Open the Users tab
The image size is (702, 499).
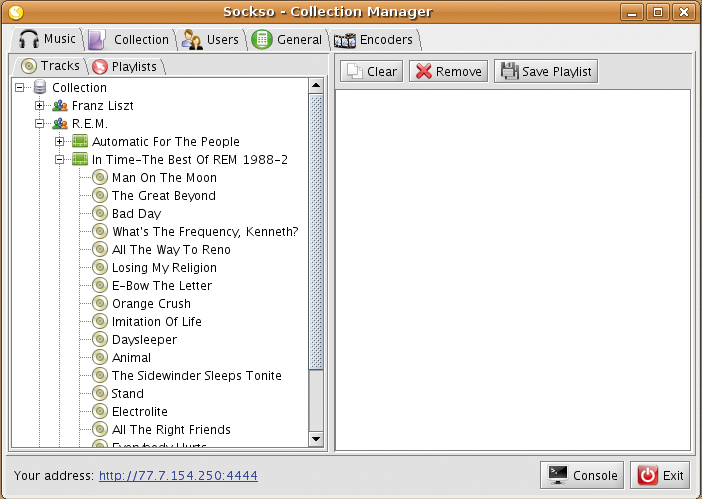(x=210, y=40)
